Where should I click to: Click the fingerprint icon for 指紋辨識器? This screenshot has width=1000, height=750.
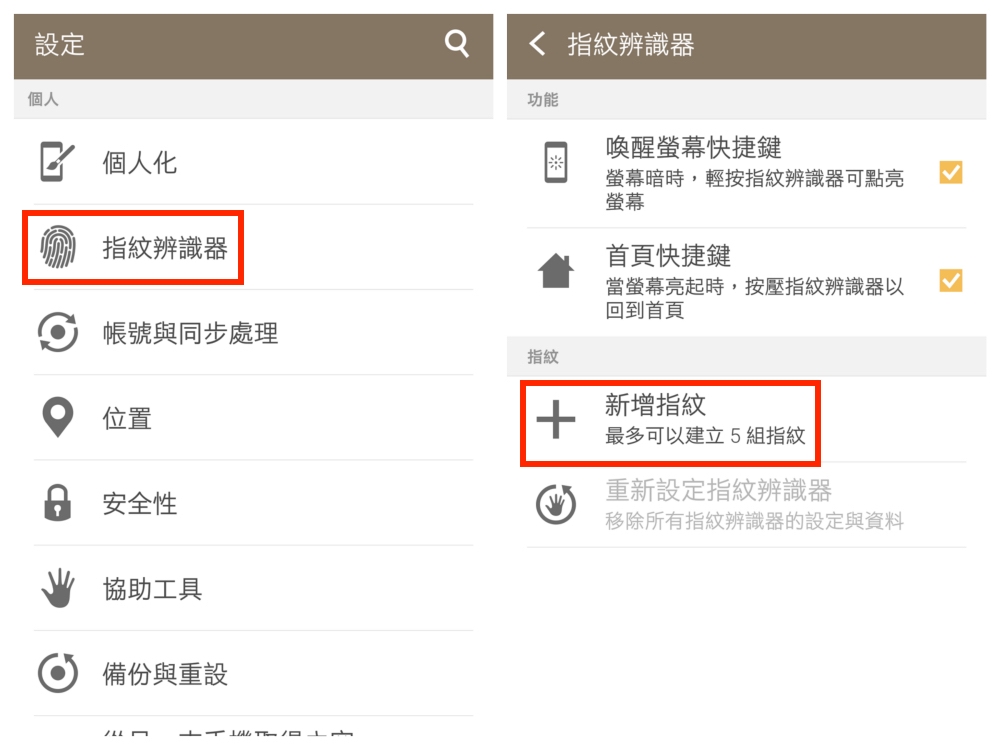point(58,247)
